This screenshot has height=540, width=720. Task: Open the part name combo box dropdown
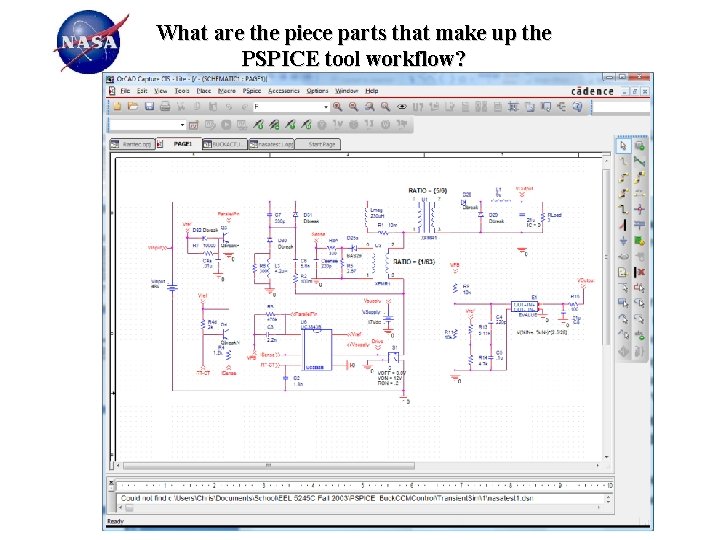click(326, 107)
